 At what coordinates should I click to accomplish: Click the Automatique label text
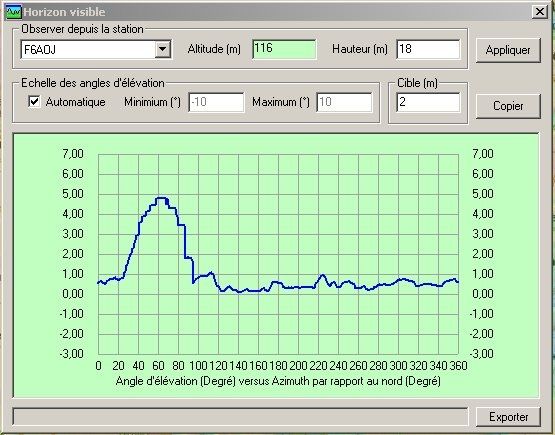[75, 102]
